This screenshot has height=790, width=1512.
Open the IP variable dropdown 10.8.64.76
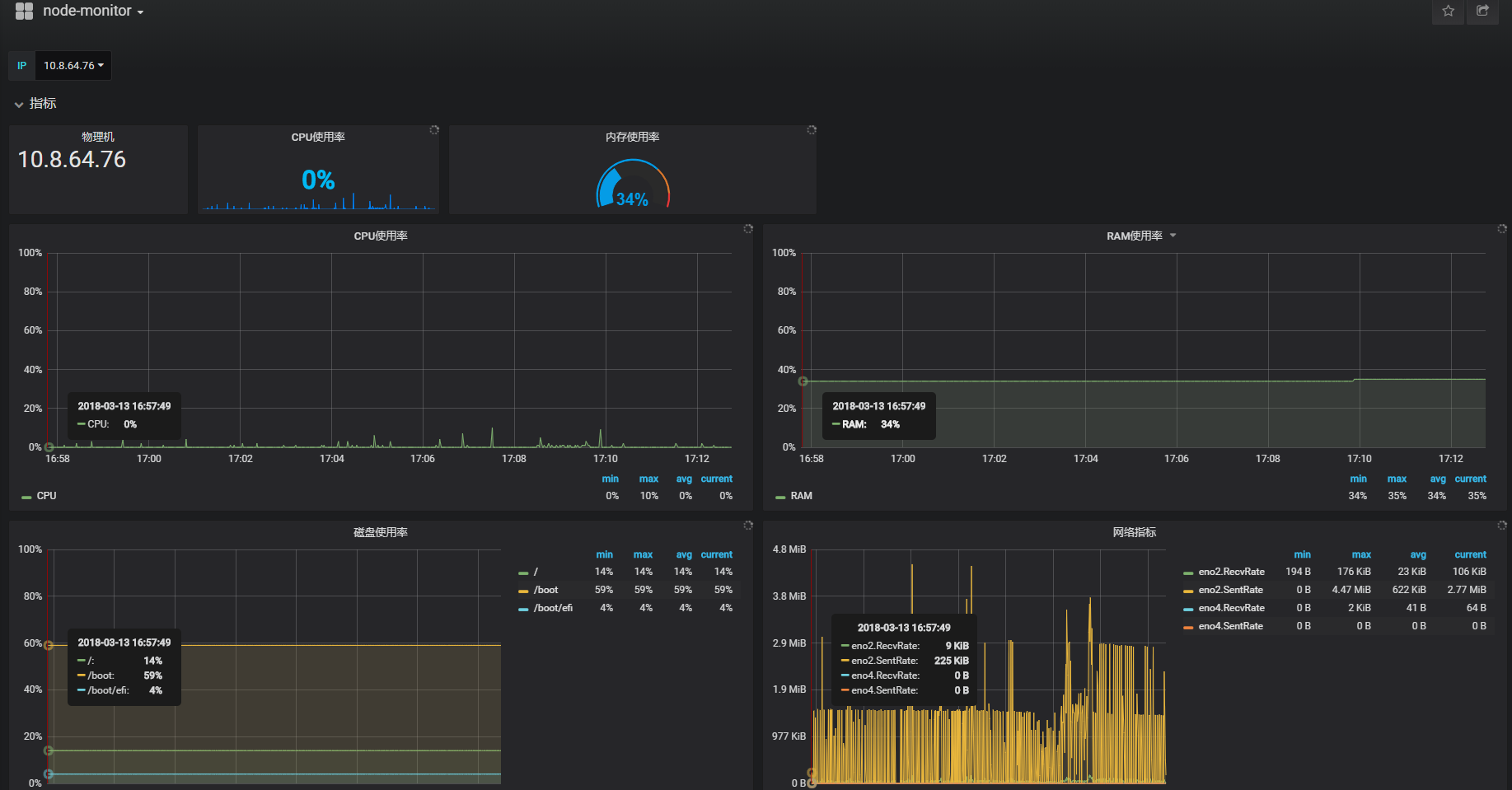pyautogui.click(x=73, y=66)
